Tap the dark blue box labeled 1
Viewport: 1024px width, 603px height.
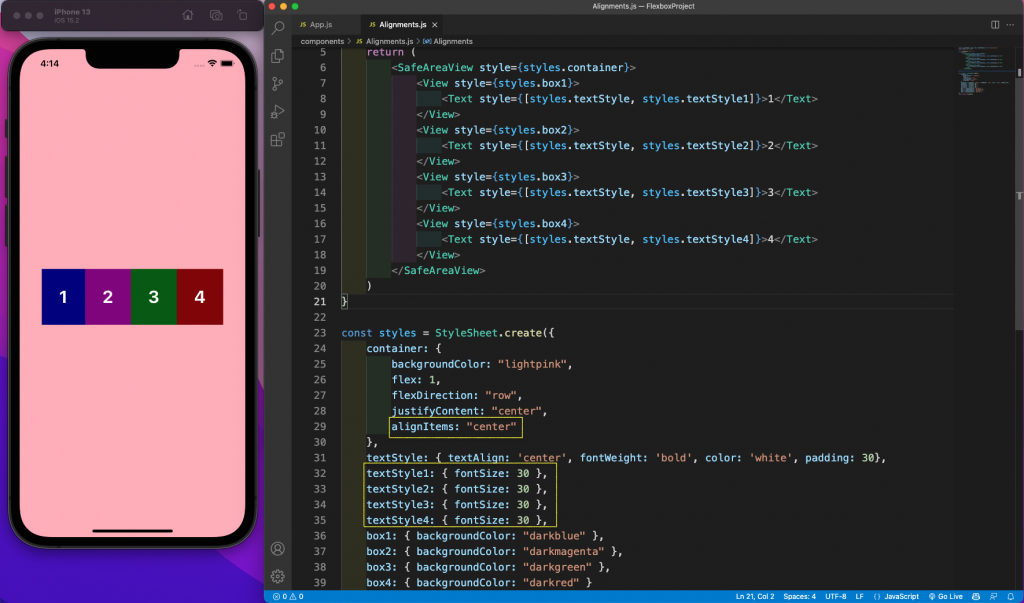(x=63, y=297)
